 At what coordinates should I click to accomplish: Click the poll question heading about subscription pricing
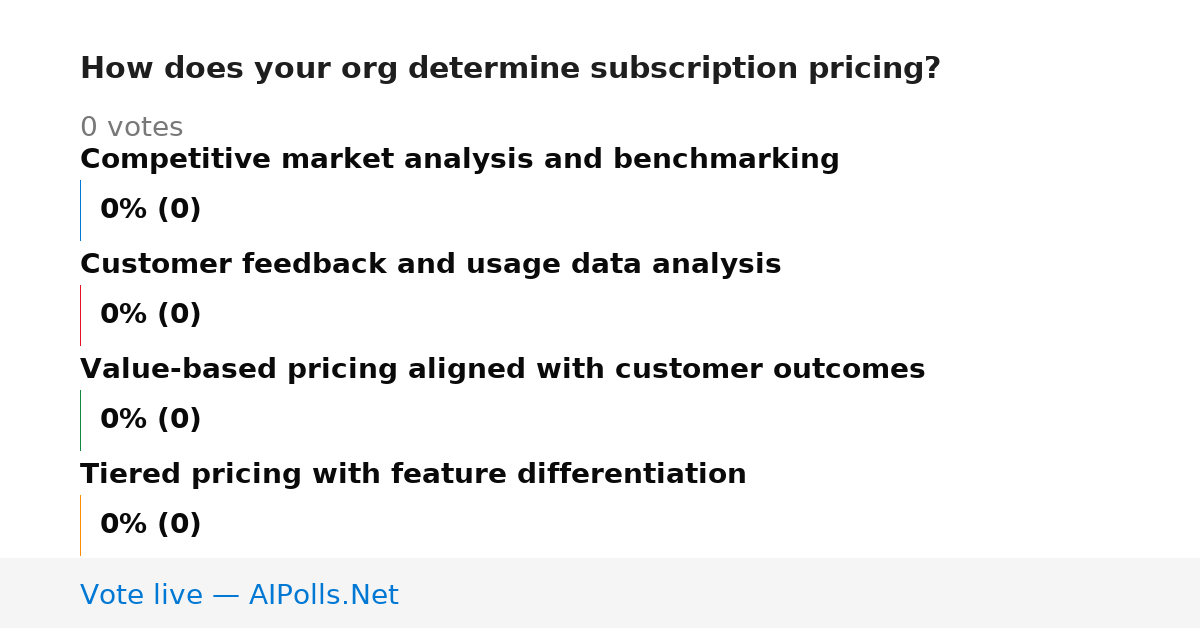pyautogui.click(x=510, y=69)
